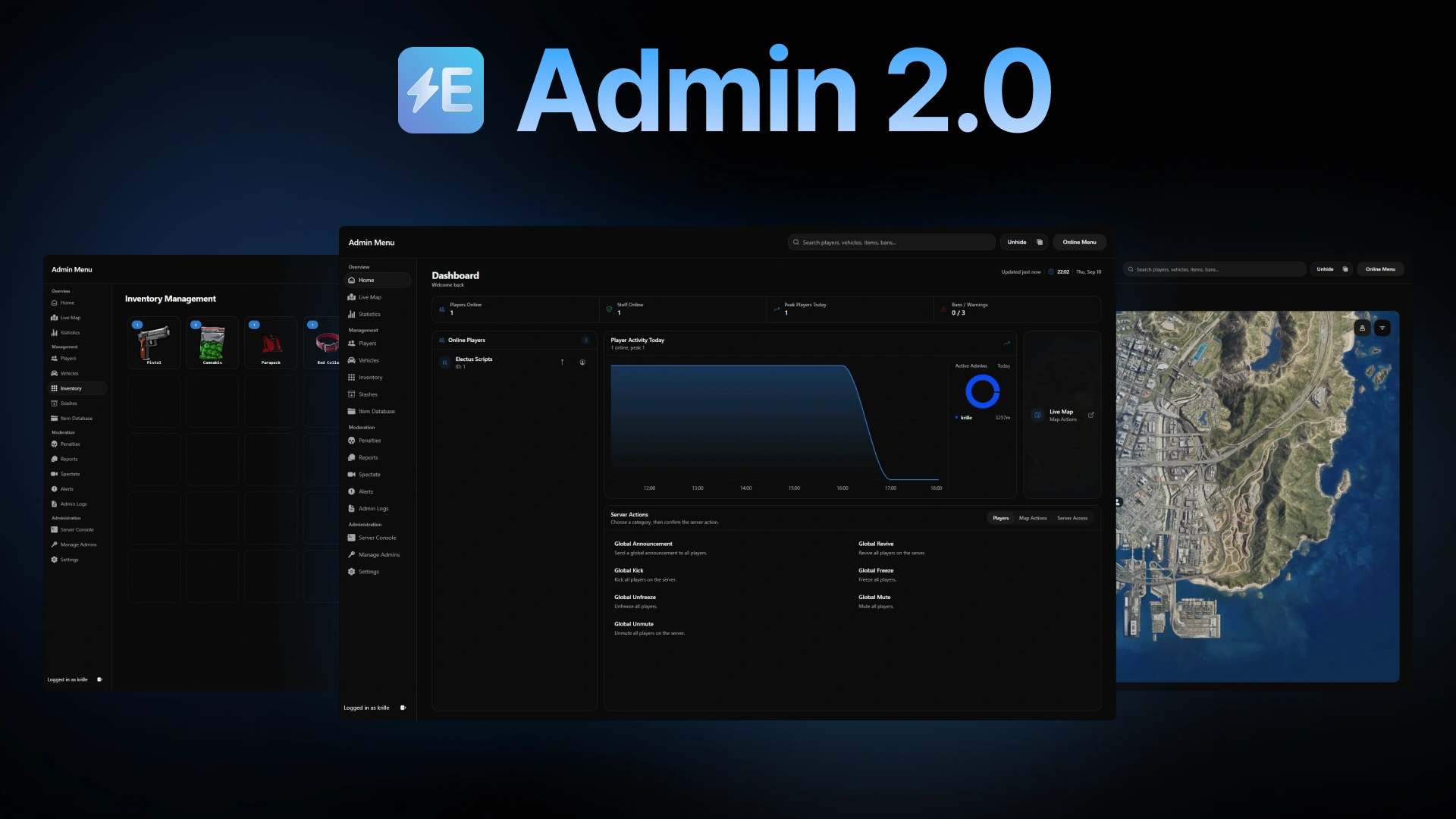The width and height of the screenshot is (1456, 819).
Task: Click the teleport arrow icon on the Electus Scripts row
Action: point(562,362)
